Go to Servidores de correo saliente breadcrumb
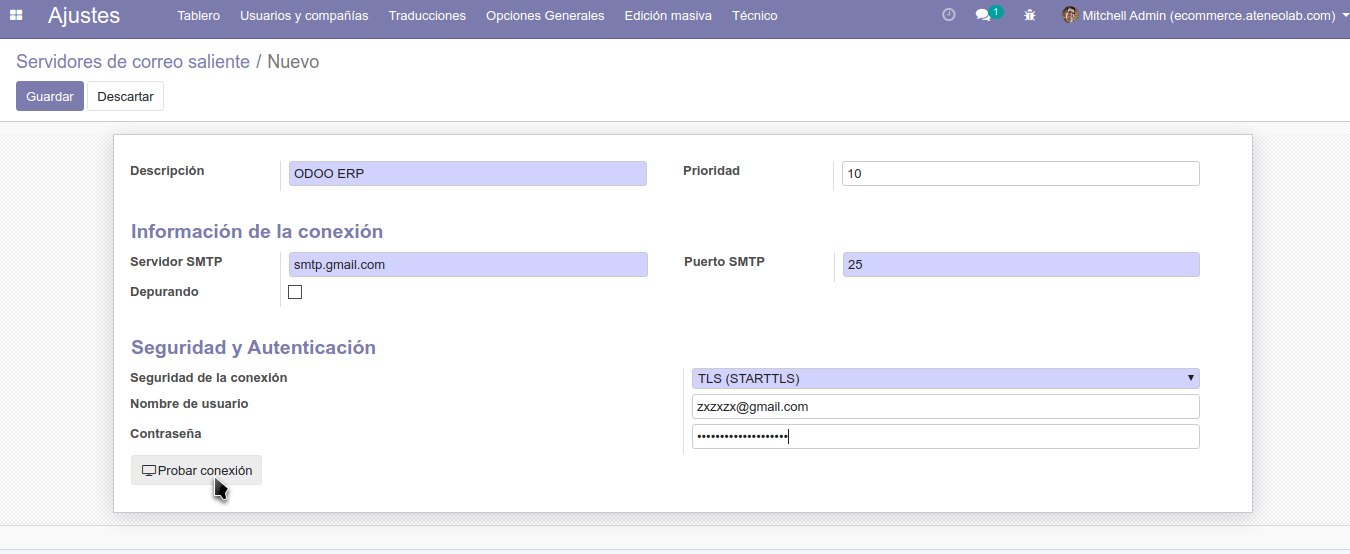Screen dimensions: 1350x554 tap(133, 62)
